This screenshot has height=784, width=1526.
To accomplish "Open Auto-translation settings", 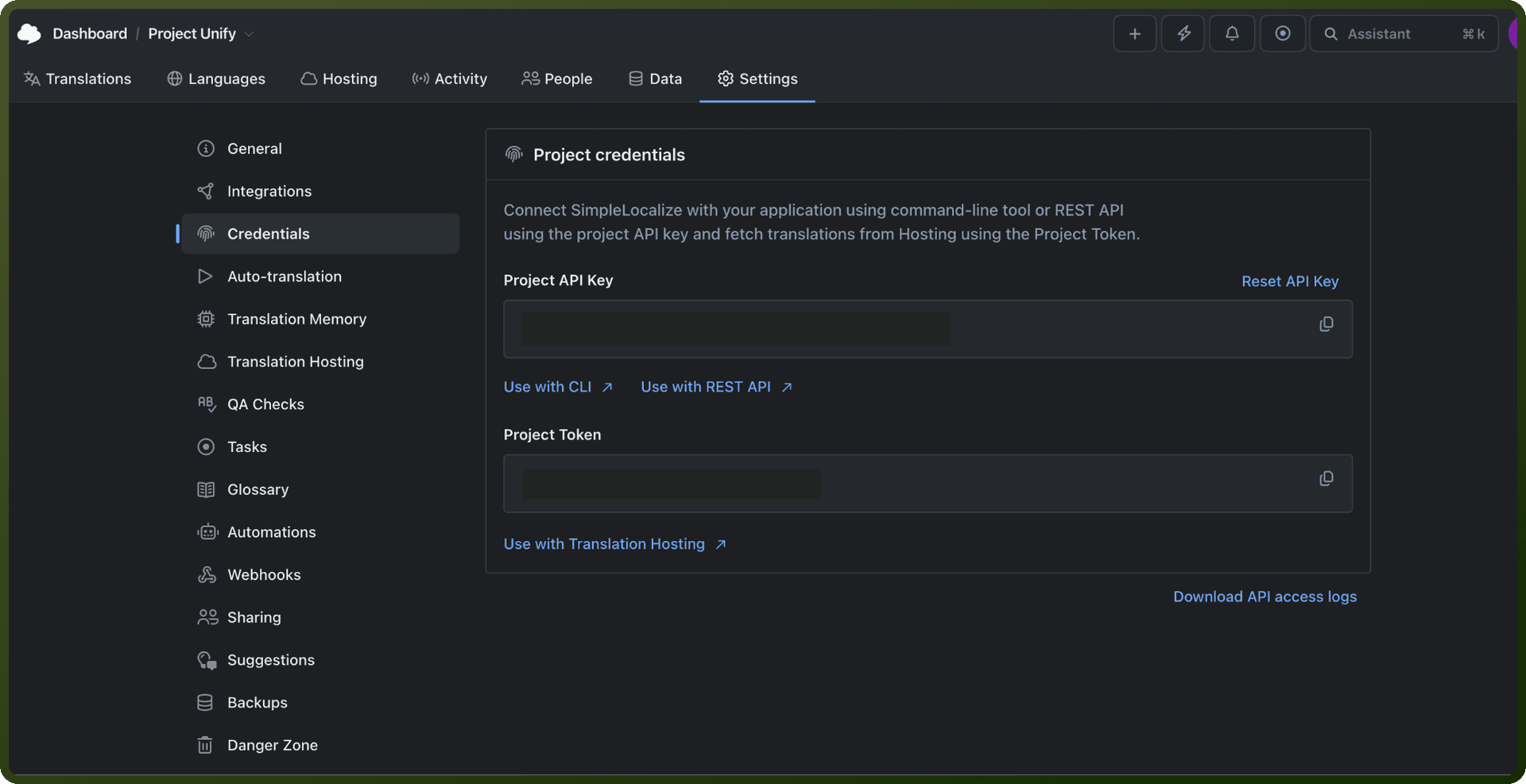I will click(x=320, y=276).
